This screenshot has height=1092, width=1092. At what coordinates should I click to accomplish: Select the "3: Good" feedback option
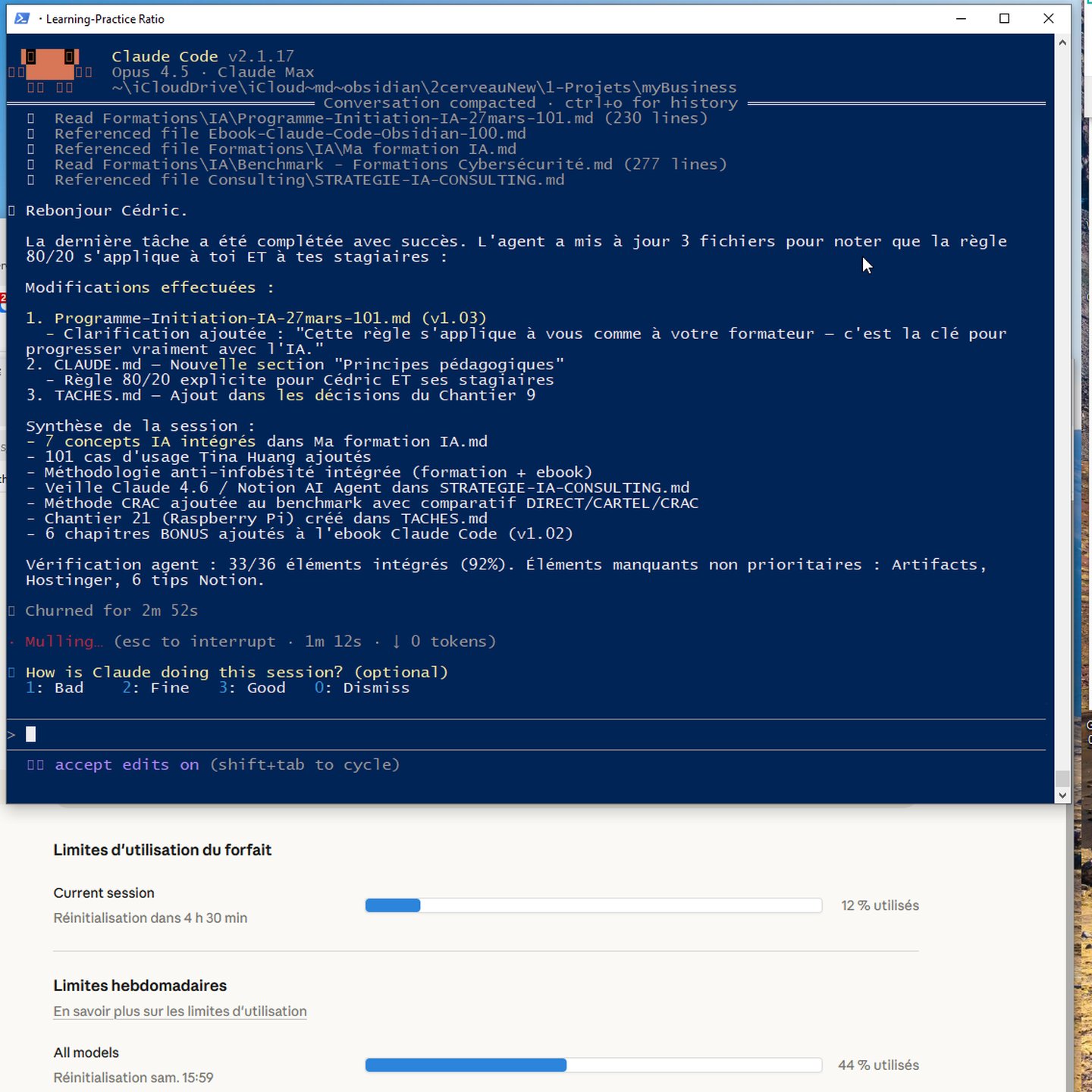[x=253, y=688]
